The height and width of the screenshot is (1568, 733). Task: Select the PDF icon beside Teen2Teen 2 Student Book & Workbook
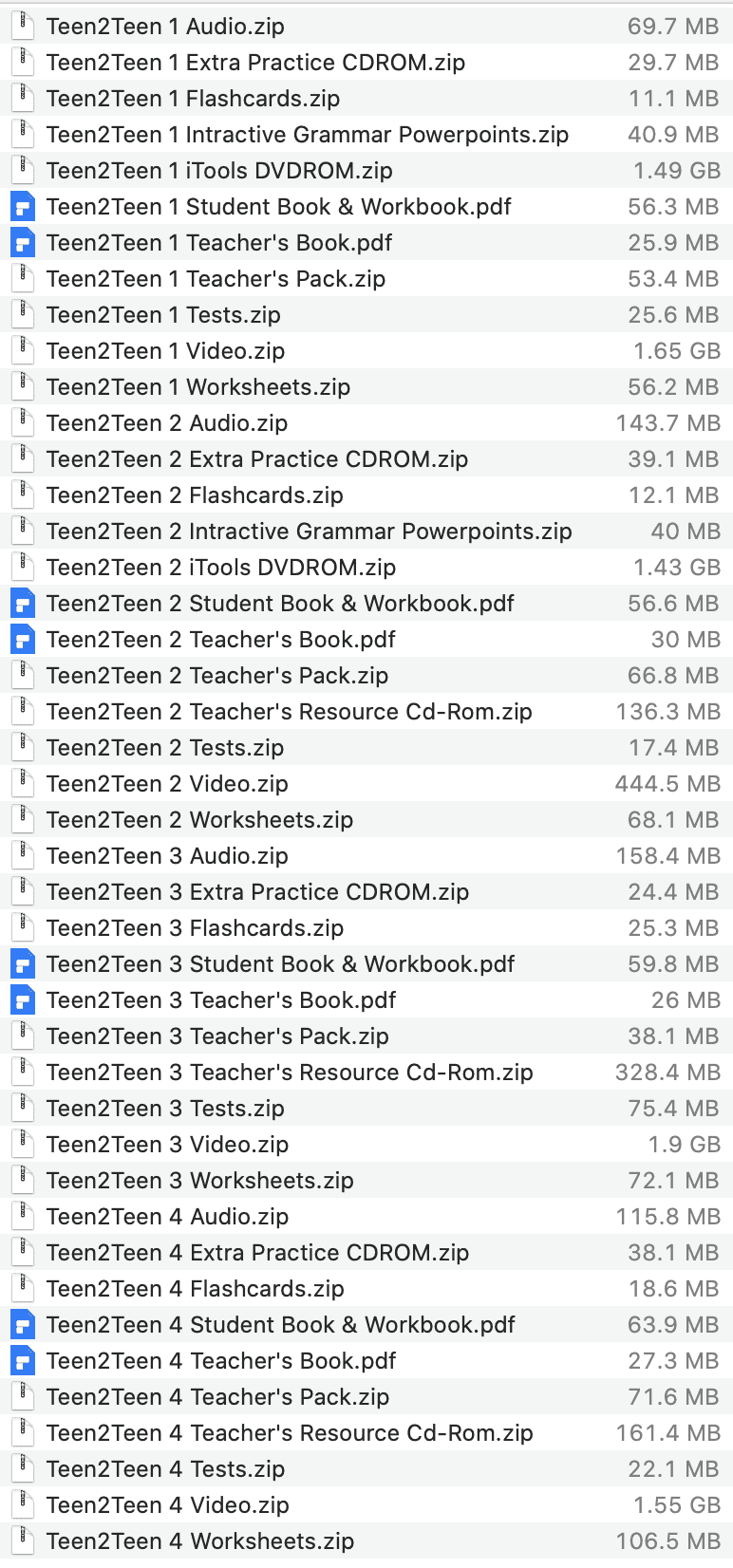tap(23, 604)
